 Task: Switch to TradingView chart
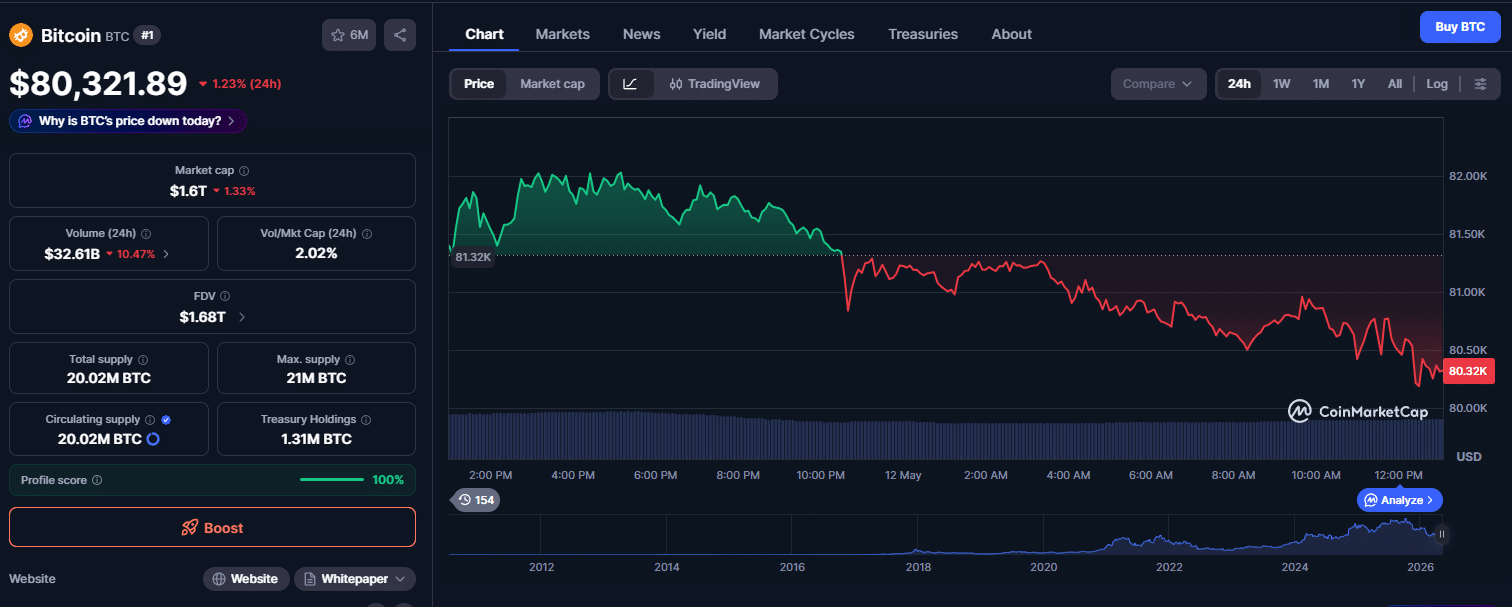tap(715, 84)
